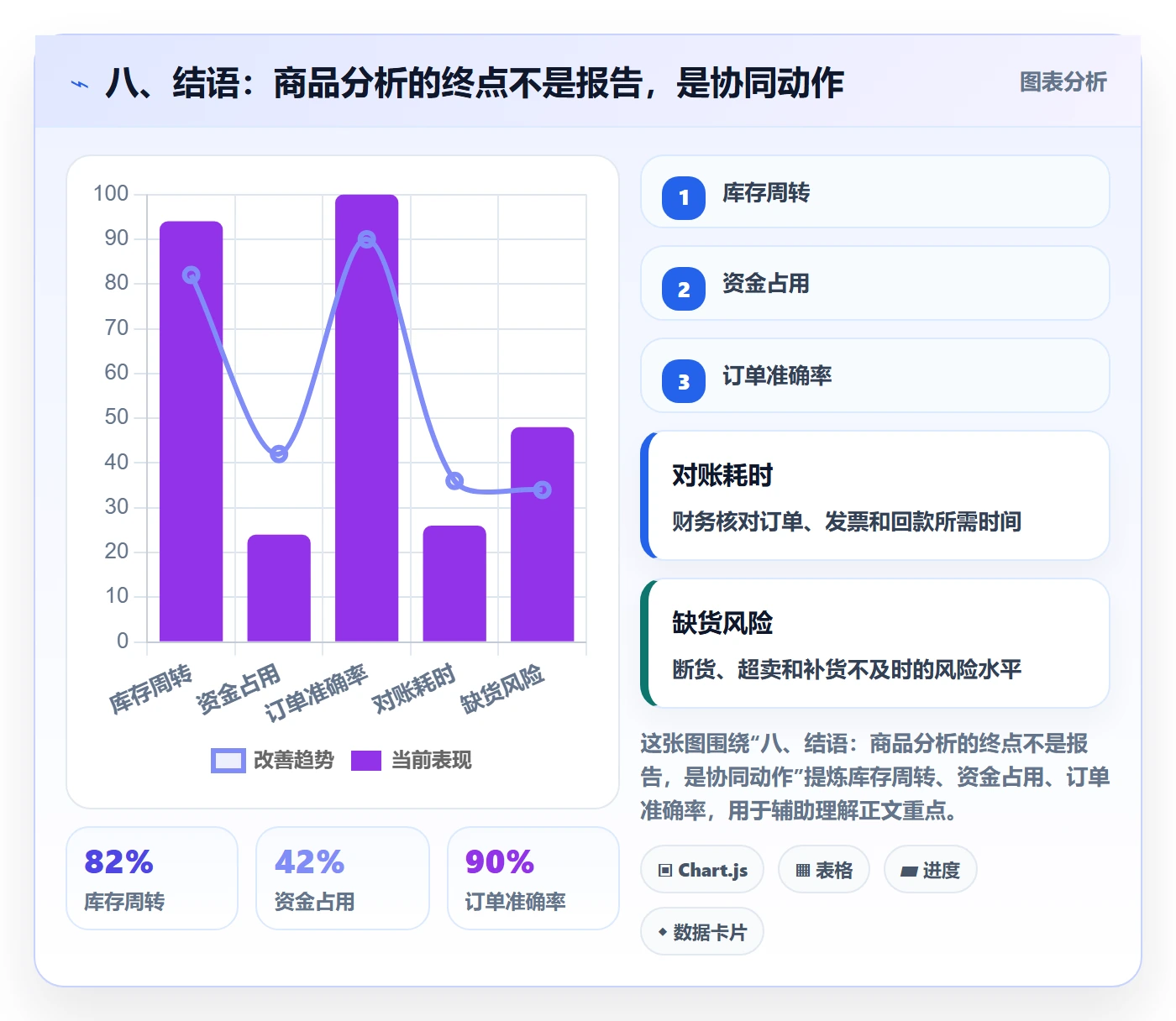This screenshot has height=1021, width=1176.
Task: Click the progress bar icon in 进度 tag
Action: (x=909, y=872)
